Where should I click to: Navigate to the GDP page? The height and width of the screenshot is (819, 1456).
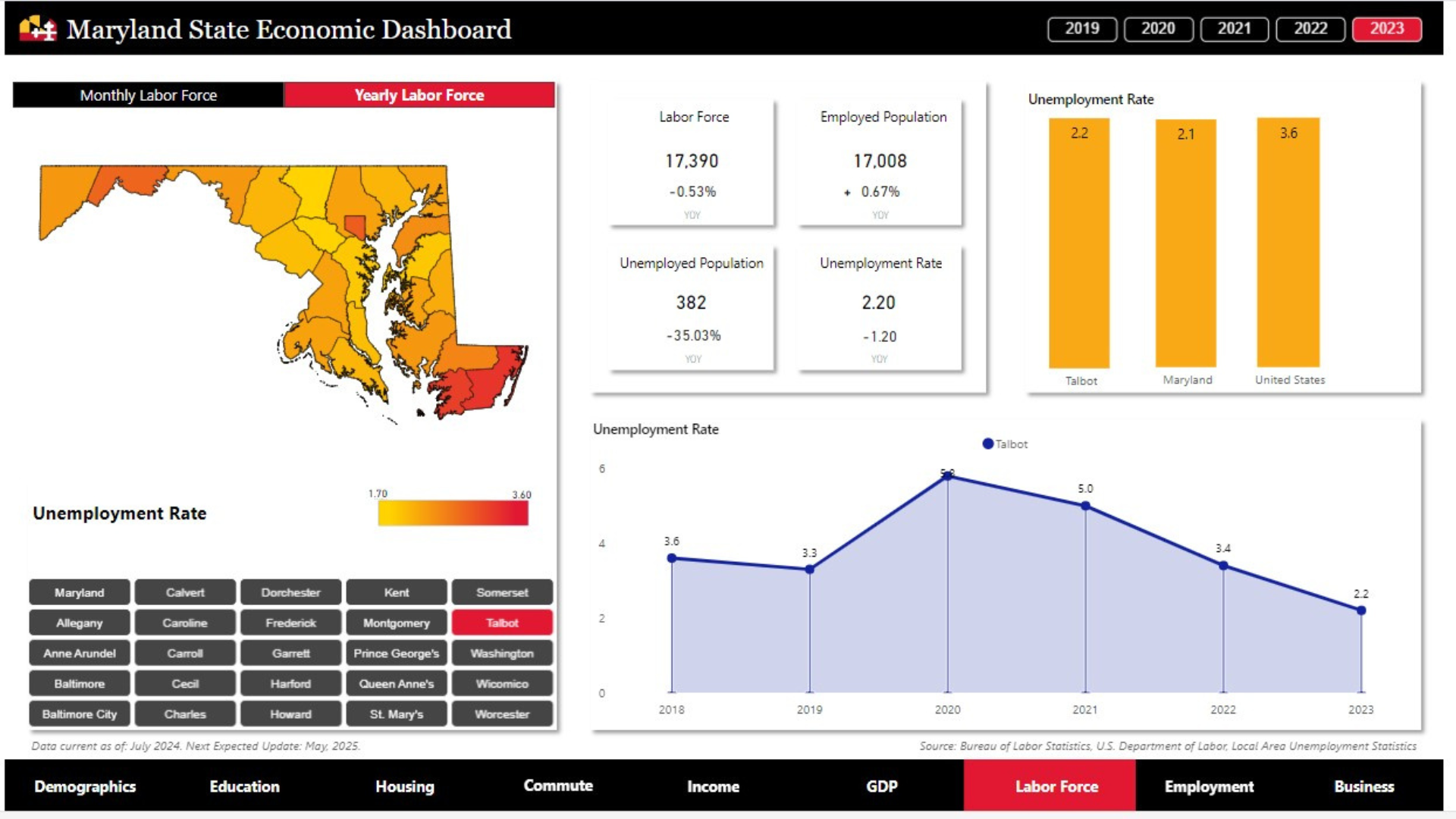pyautogui.click(x=881, y=786)
